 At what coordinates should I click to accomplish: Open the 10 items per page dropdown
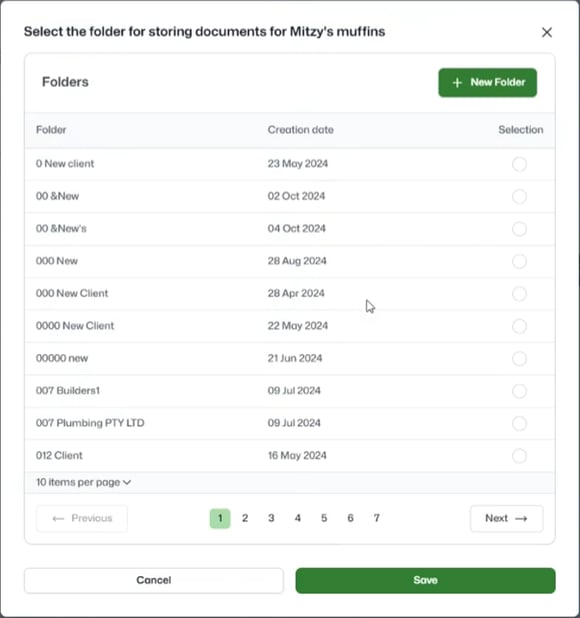pos(84,482)
